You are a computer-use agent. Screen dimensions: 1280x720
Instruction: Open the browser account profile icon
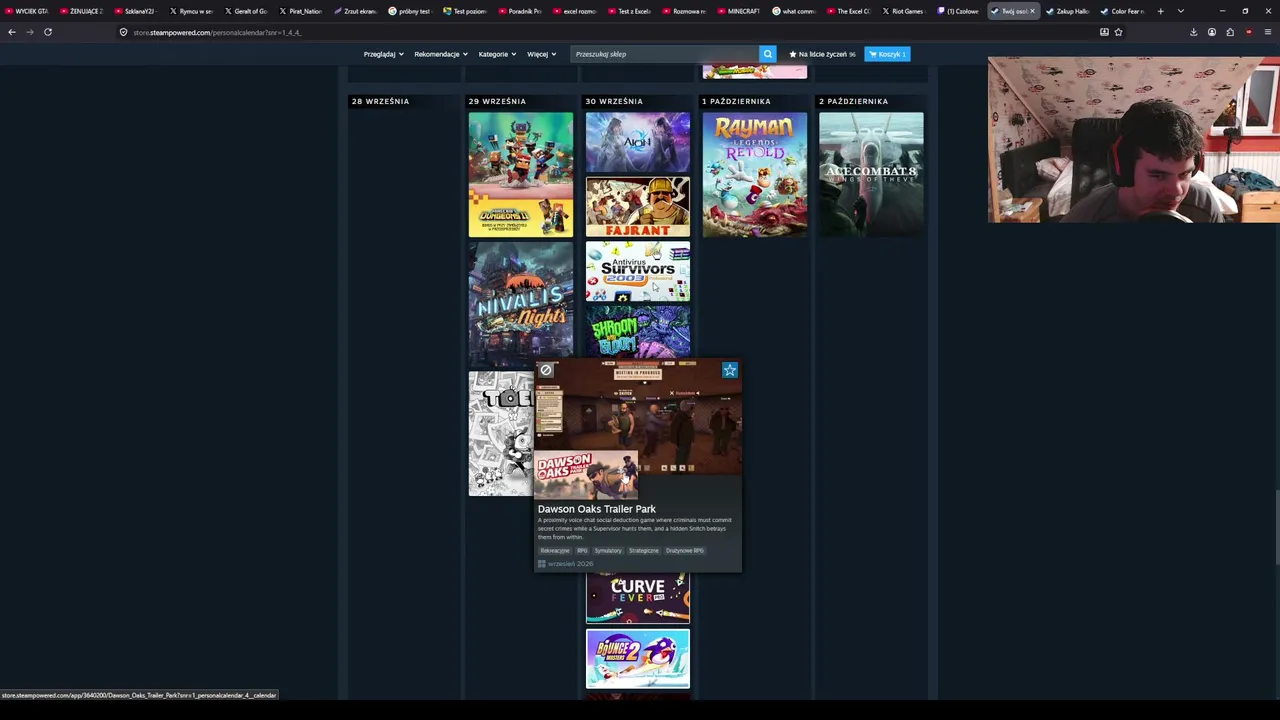point(1211,32)
